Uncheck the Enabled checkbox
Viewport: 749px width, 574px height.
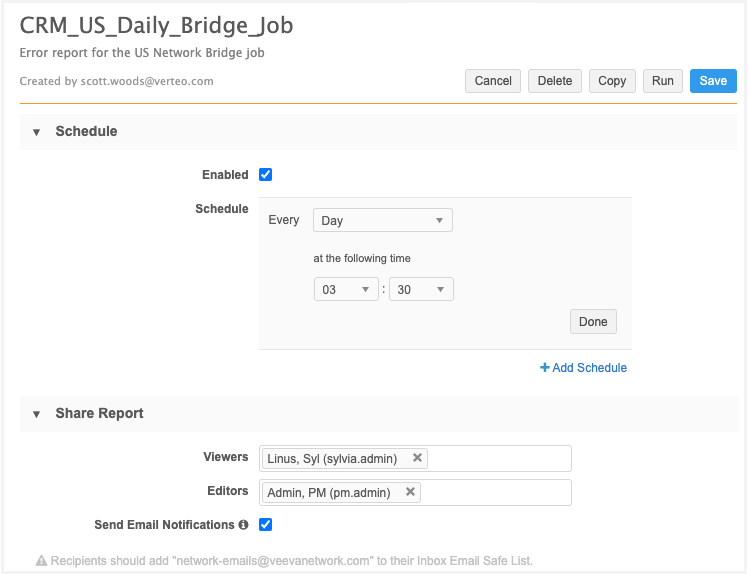point(265,175)
